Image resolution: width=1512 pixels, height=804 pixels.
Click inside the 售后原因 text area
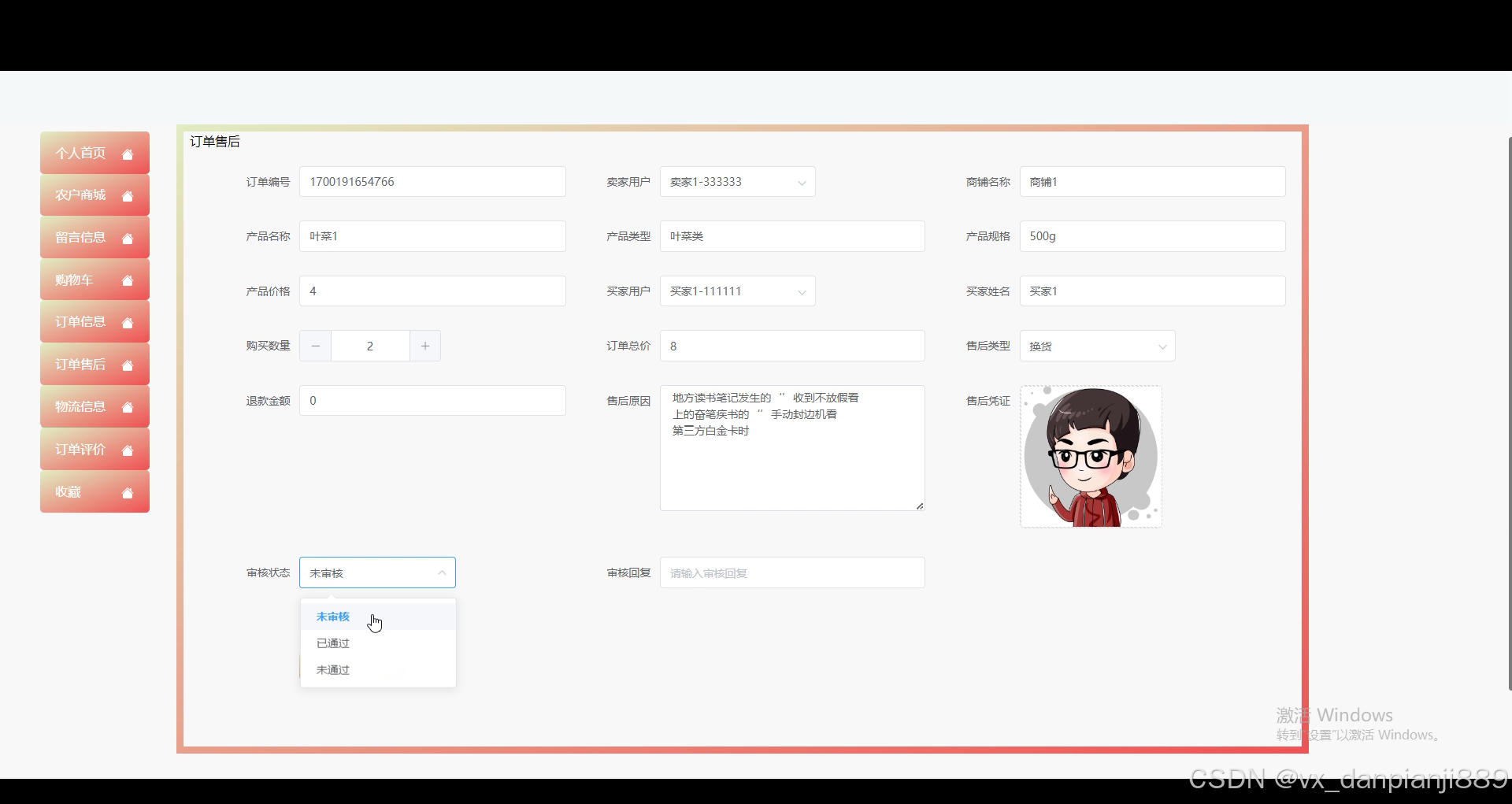click(x=792, y=448)
